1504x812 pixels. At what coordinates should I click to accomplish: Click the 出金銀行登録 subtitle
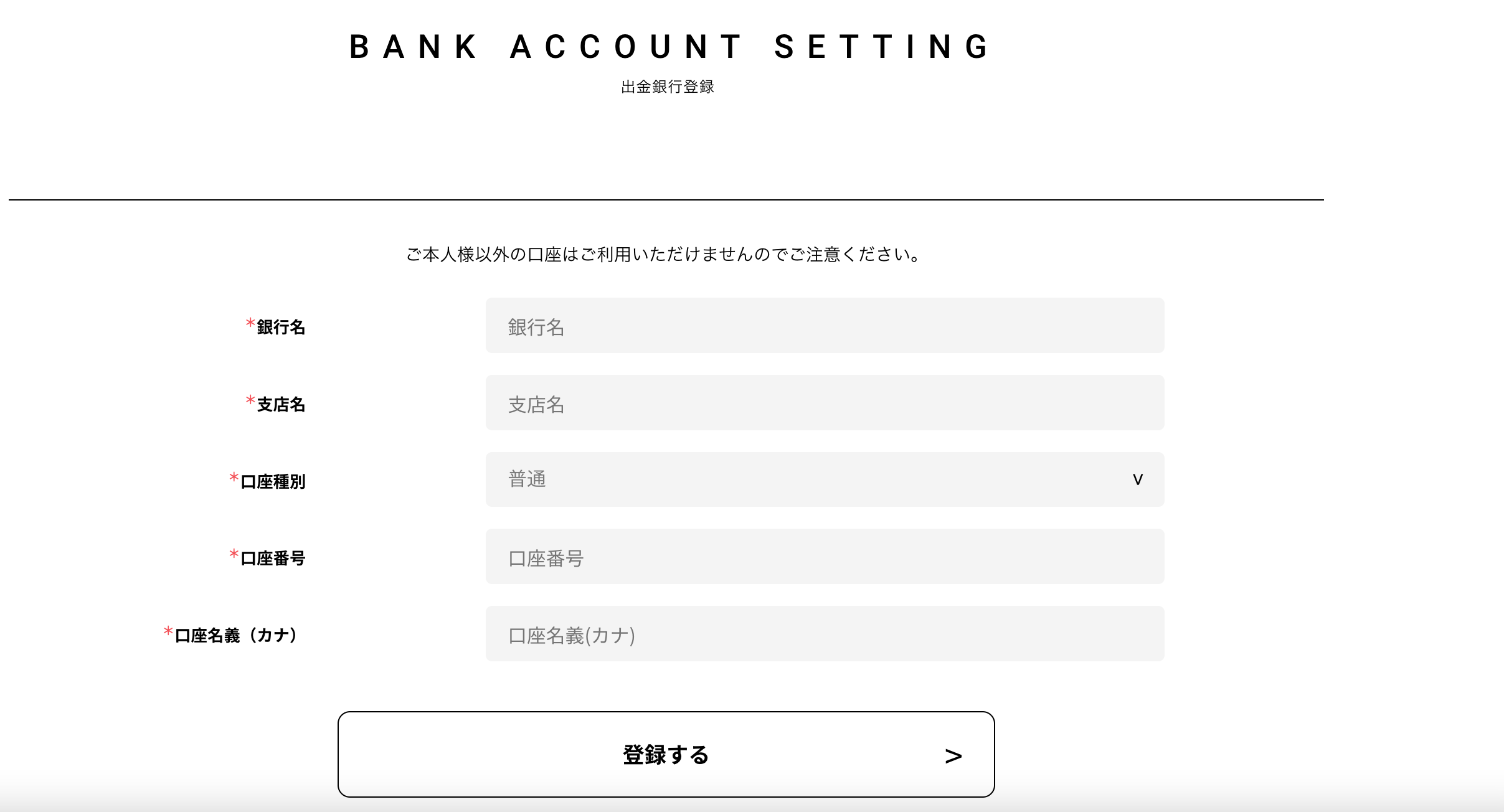[667, 87]
